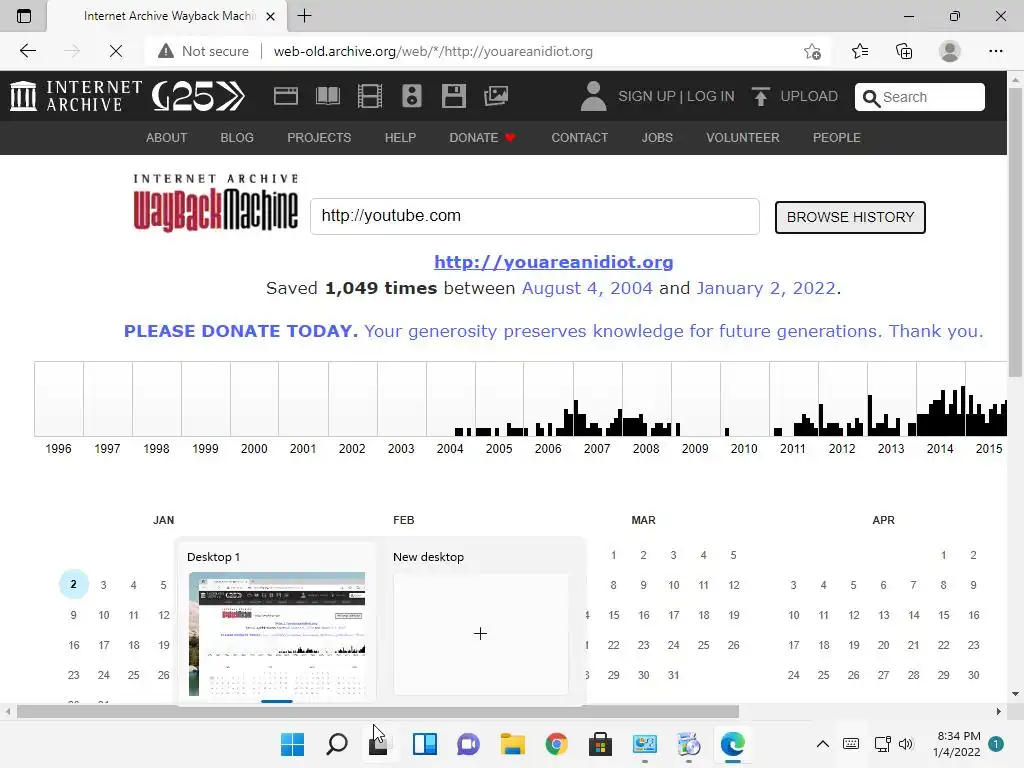Open File Explorer from taskbar

(x=512, y=744)
